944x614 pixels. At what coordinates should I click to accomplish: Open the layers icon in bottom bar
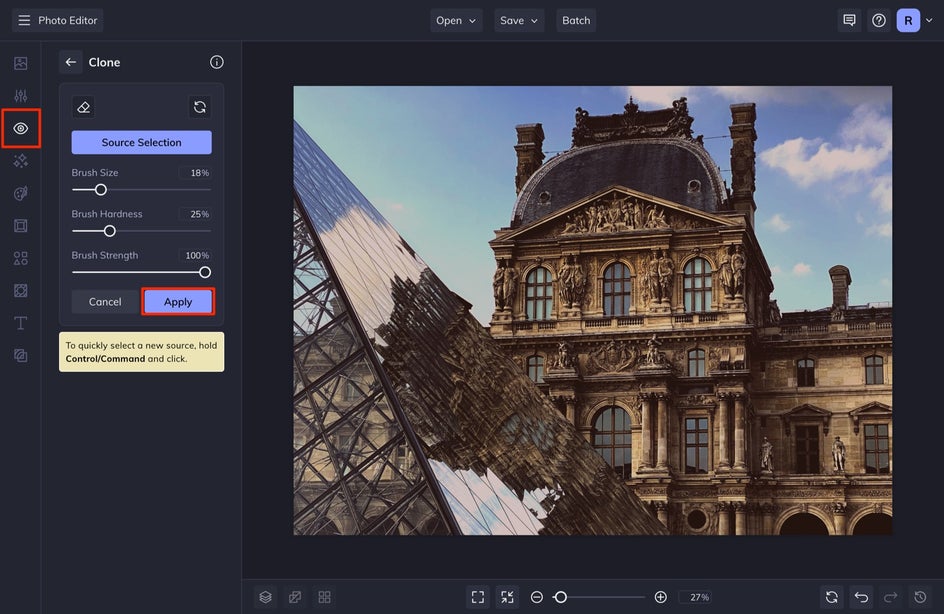tap(265, 597)
